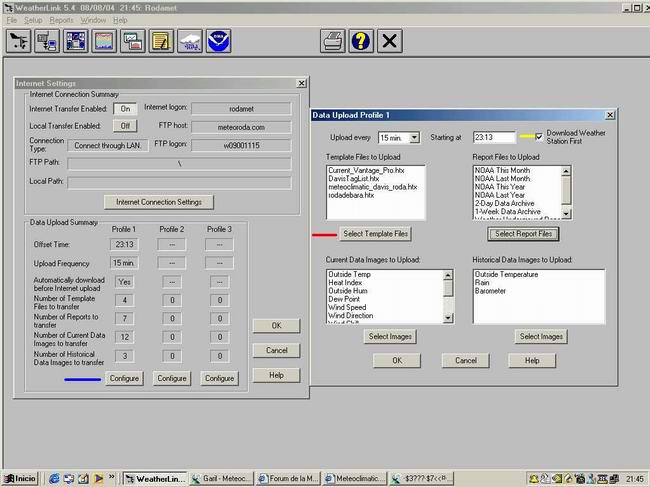Click Cancel in Internet Settings window
The image size is (650, 487).
pos(276,350)
